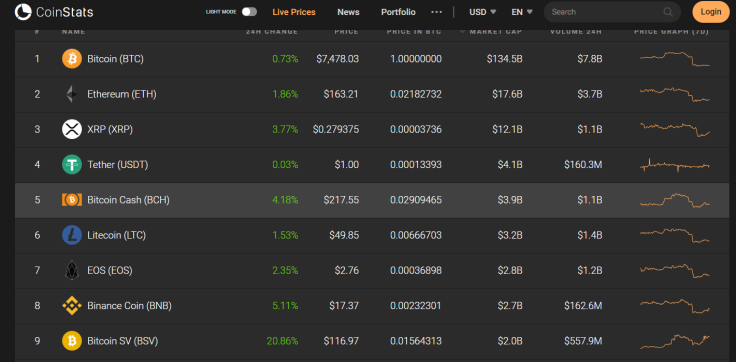Click the 20.86% change for Bitcoin SV
Viewport: 736px width, 362px height.
coord(282,341)
